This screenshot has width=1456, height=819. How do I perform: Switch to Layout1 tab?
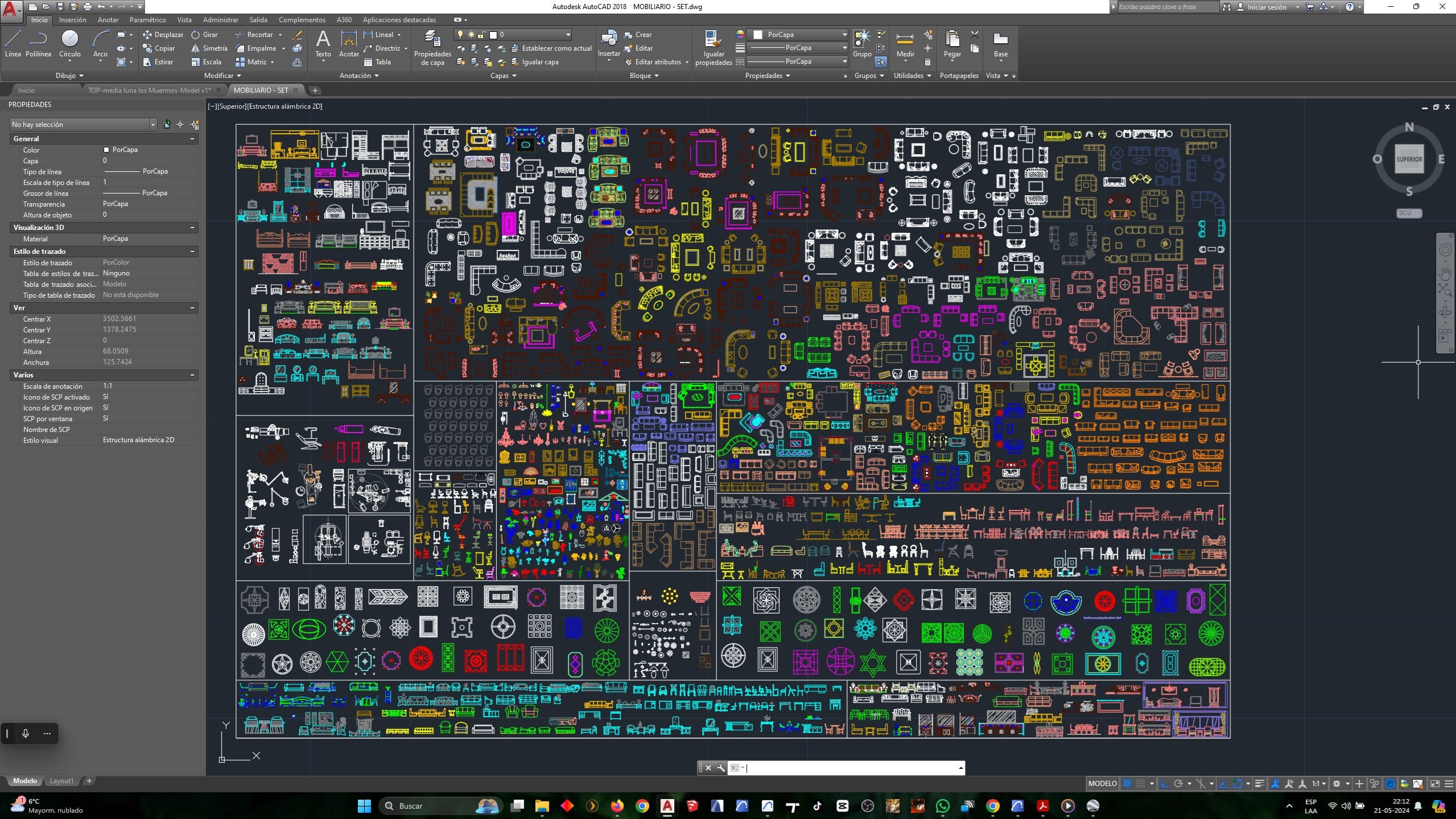point(61,781)
